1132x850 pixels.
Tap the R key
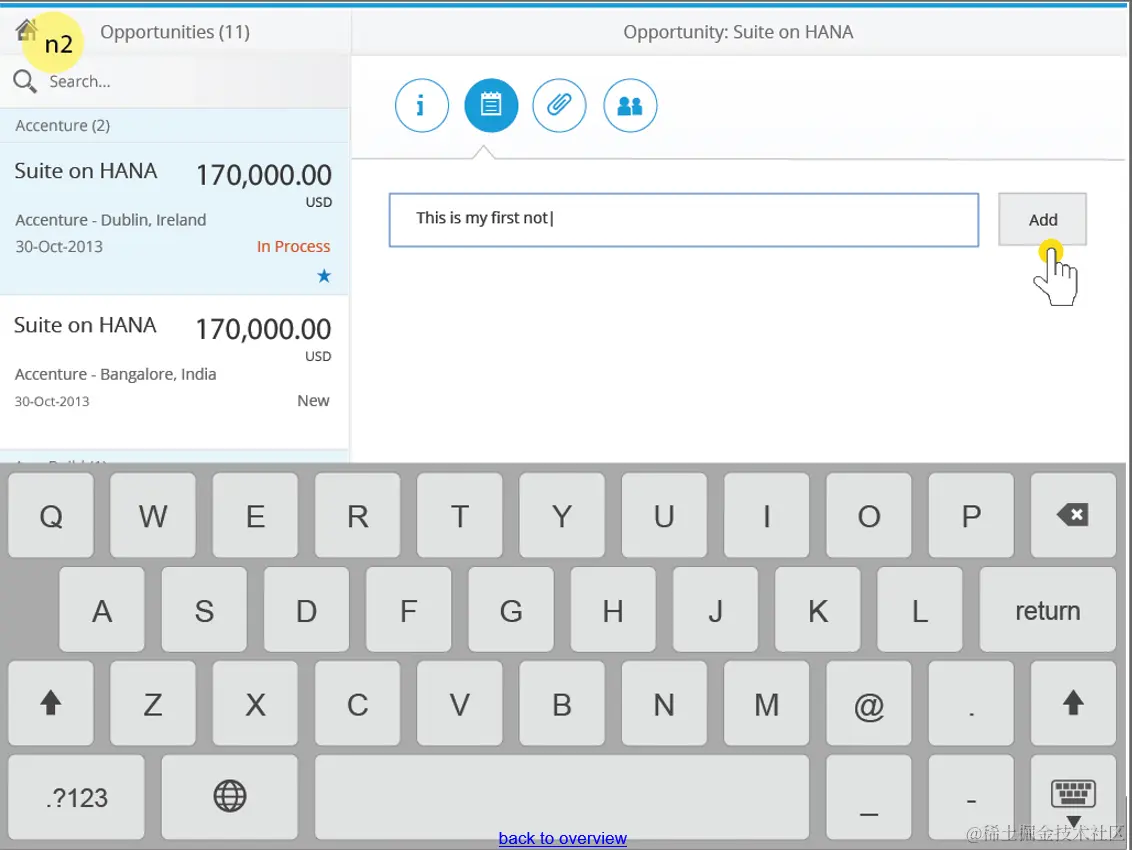click(x=357, y=516)
